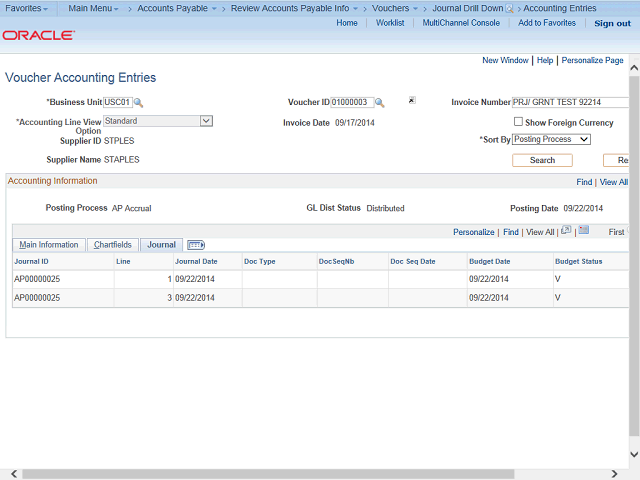Click right arrow of horizontal scrollbar
This screenshot has width=640, height=480.
tap(614, 473)
